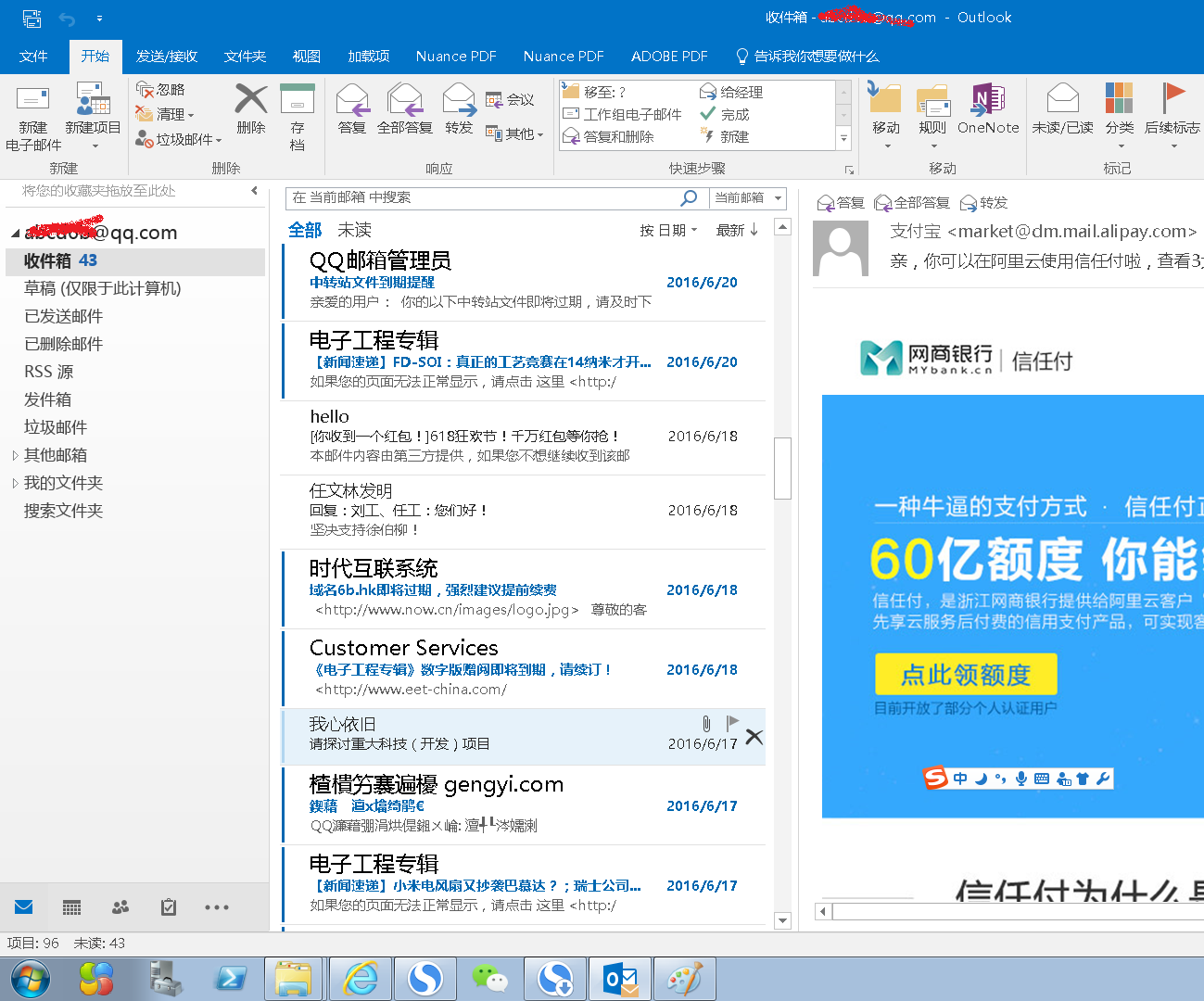1204x1001 pixels.
Task: Open the People contacts icon in navigation bar
Action: [x=120, y=907]
